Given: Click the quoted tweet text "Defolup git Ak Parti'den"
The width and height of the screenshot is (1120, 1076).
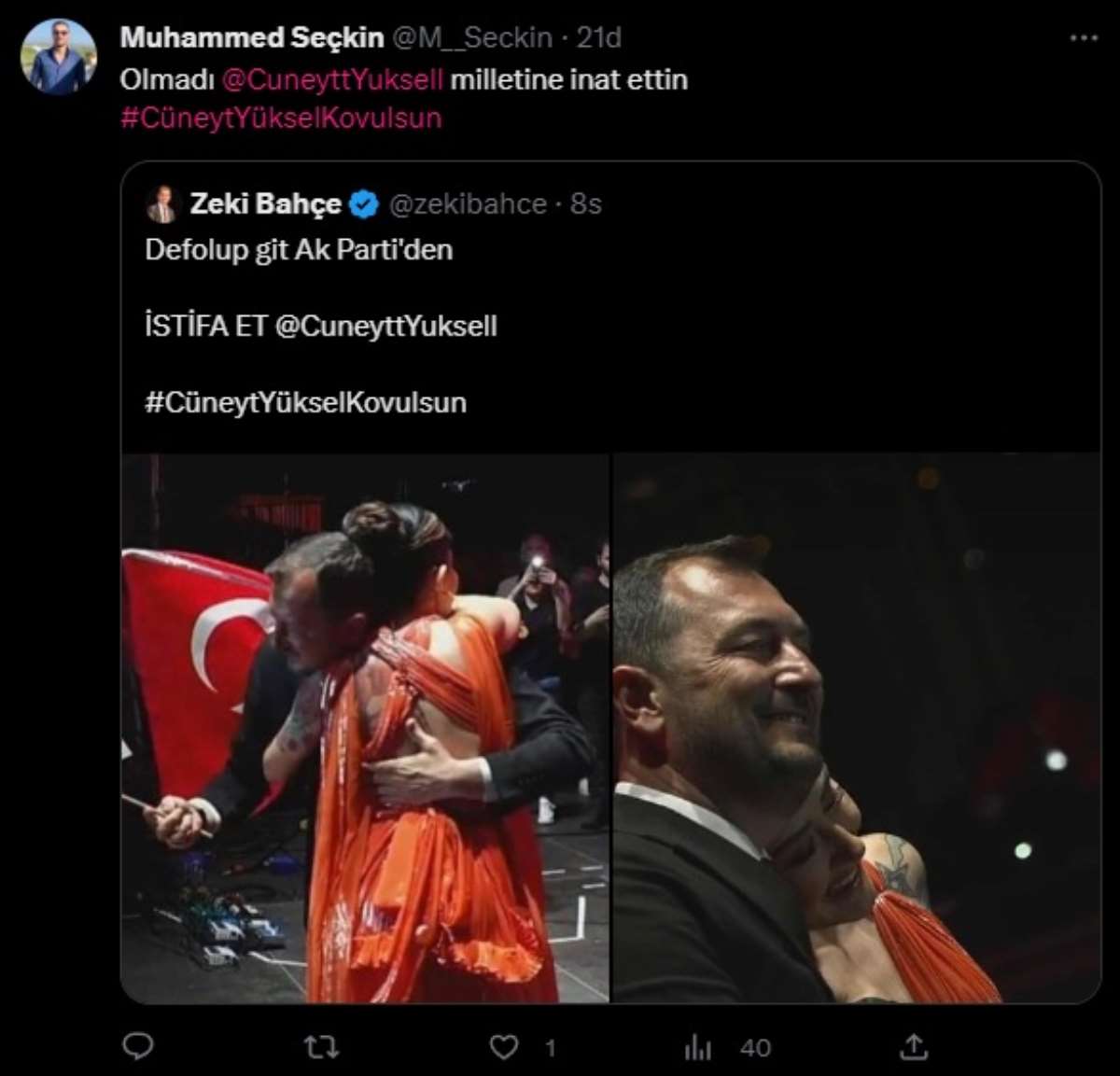Looking at the screenshot, I should tap(299, 249).
